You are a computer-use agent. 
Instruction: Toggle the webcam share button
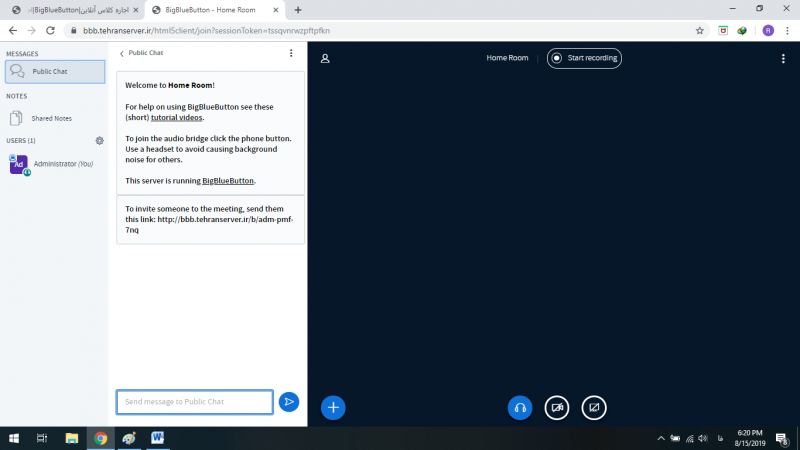pos(557,407)
